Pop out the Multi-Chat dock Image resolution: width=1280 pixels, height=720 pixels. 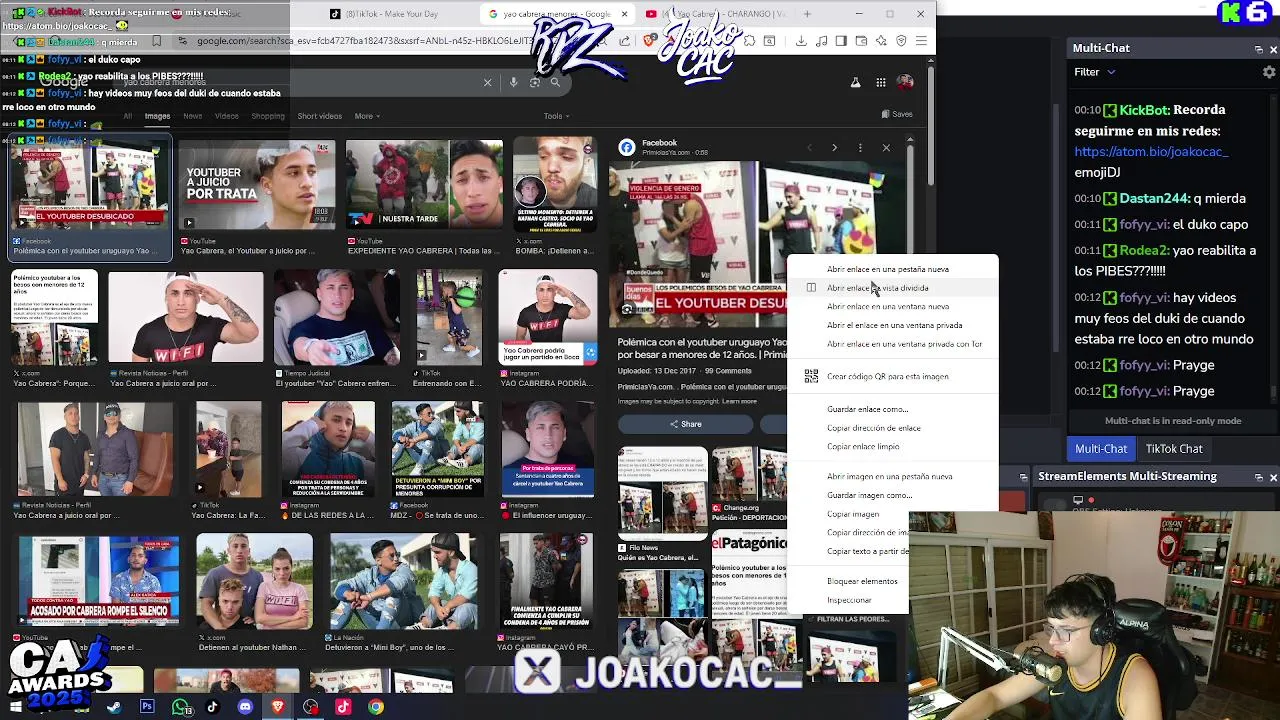point(1258,49)
